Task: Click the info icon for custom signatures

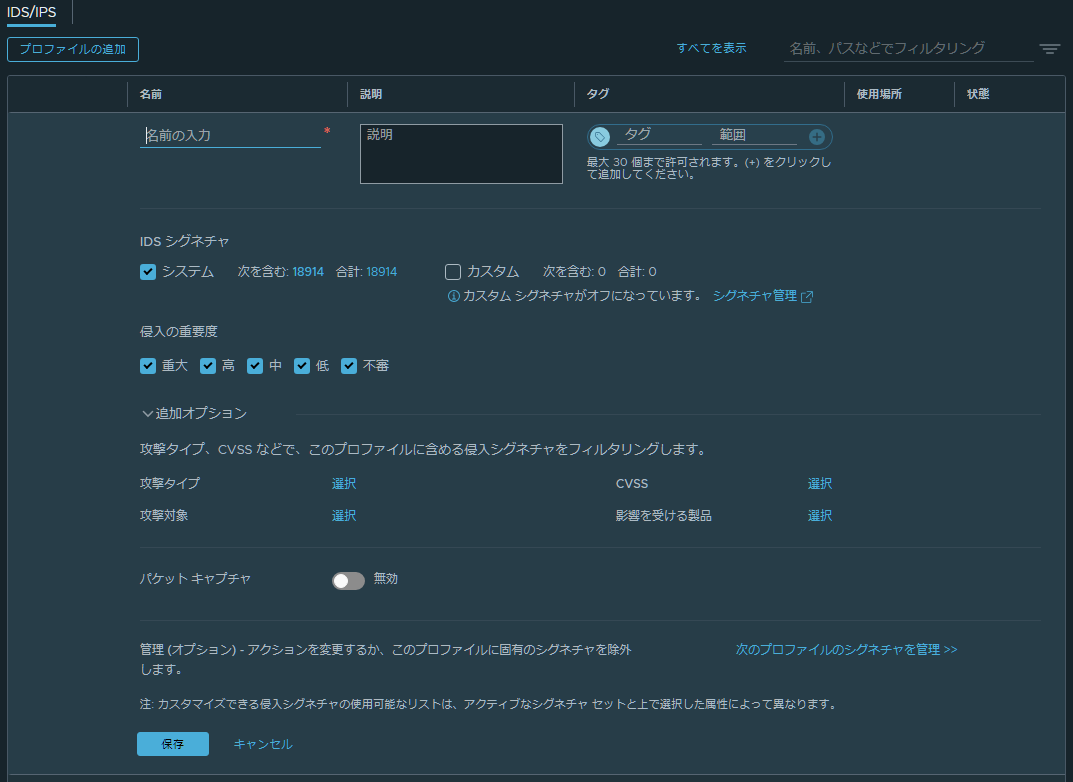Action: [453, 296]
